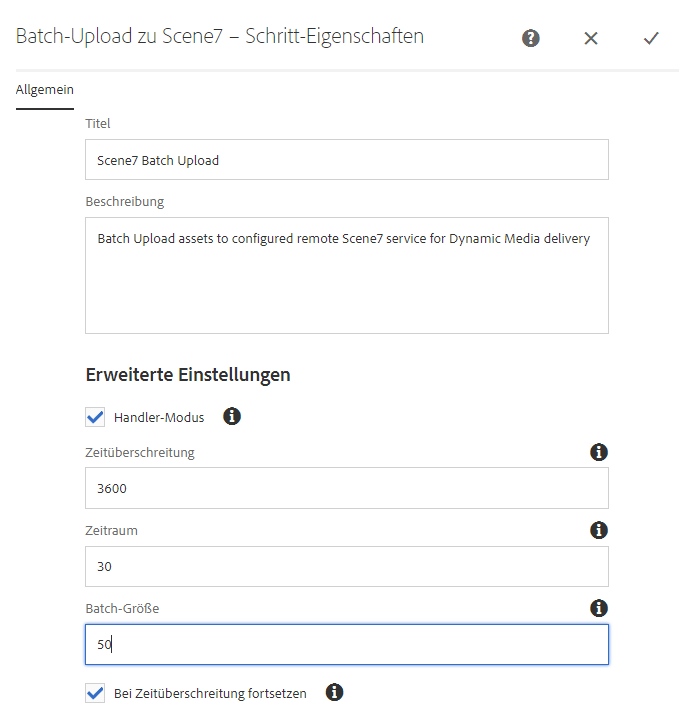Uncheck Bei Zeitüberschreitung fortsetzen checkbox
Image resolution: width=692 pixels, height=728 pixels.
[x=95, y=693]
